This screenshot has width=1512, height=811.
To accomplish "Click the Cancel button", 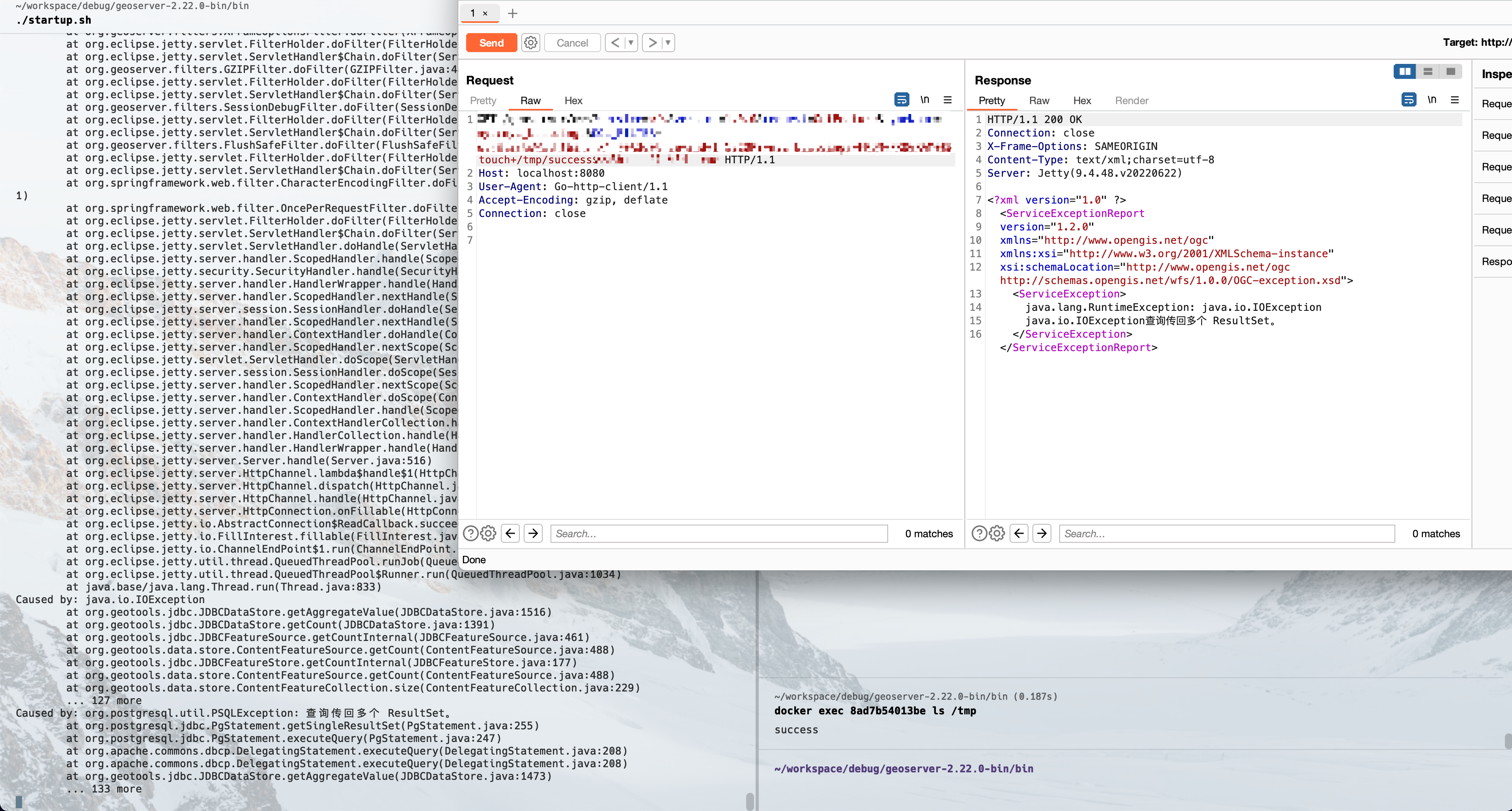I will coord(572,43).
